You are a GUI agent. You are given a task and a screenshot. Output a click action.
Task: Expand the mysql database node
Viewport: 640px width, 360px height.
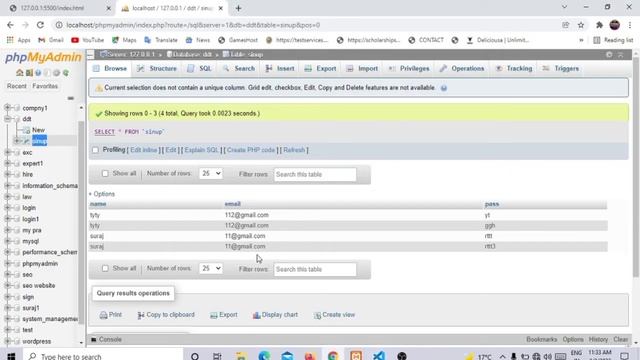(x=7, y=241)
